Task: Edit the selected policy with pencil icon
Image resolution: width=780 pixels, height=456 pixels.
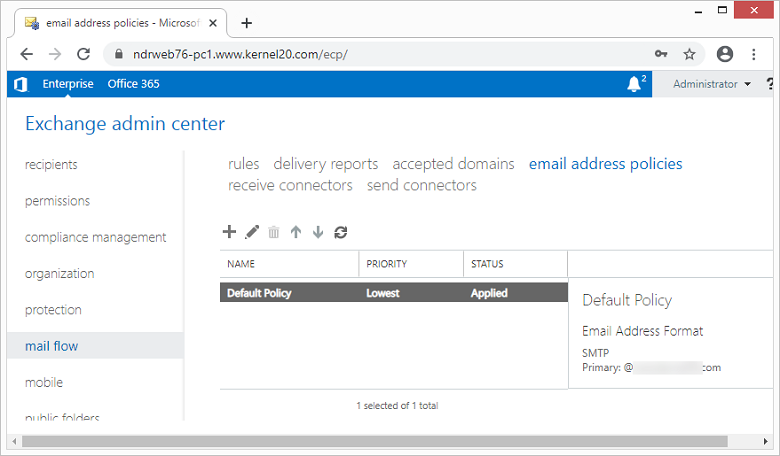Action: (x=252, y=232)
